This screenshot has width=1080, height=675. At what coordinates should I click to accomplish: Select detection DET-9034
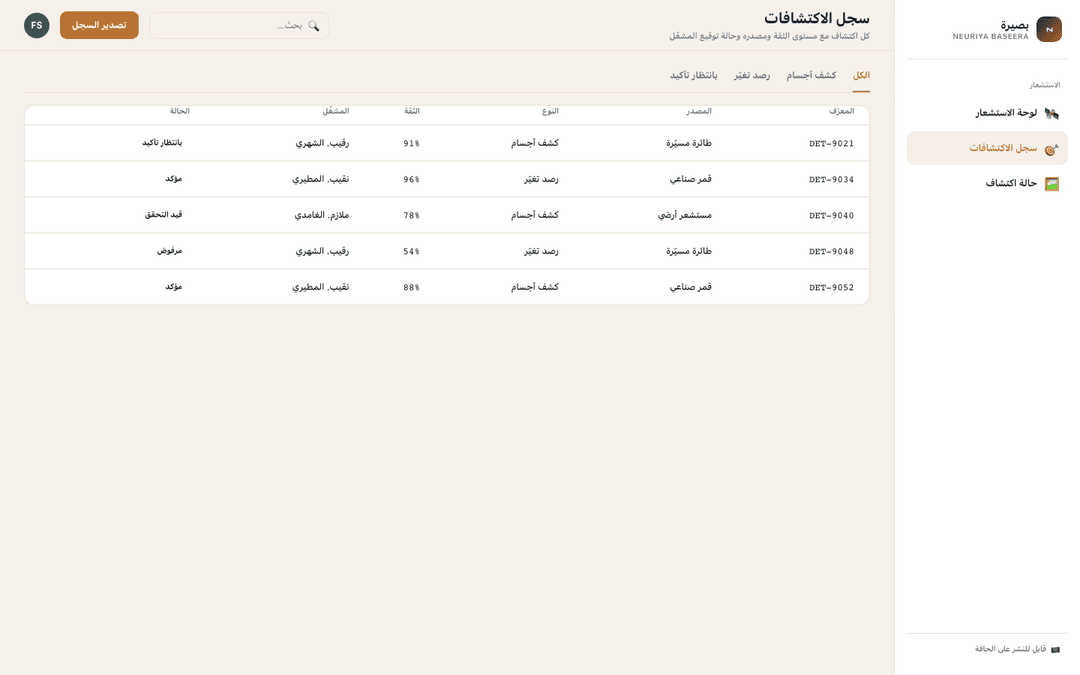pos(831,179)
